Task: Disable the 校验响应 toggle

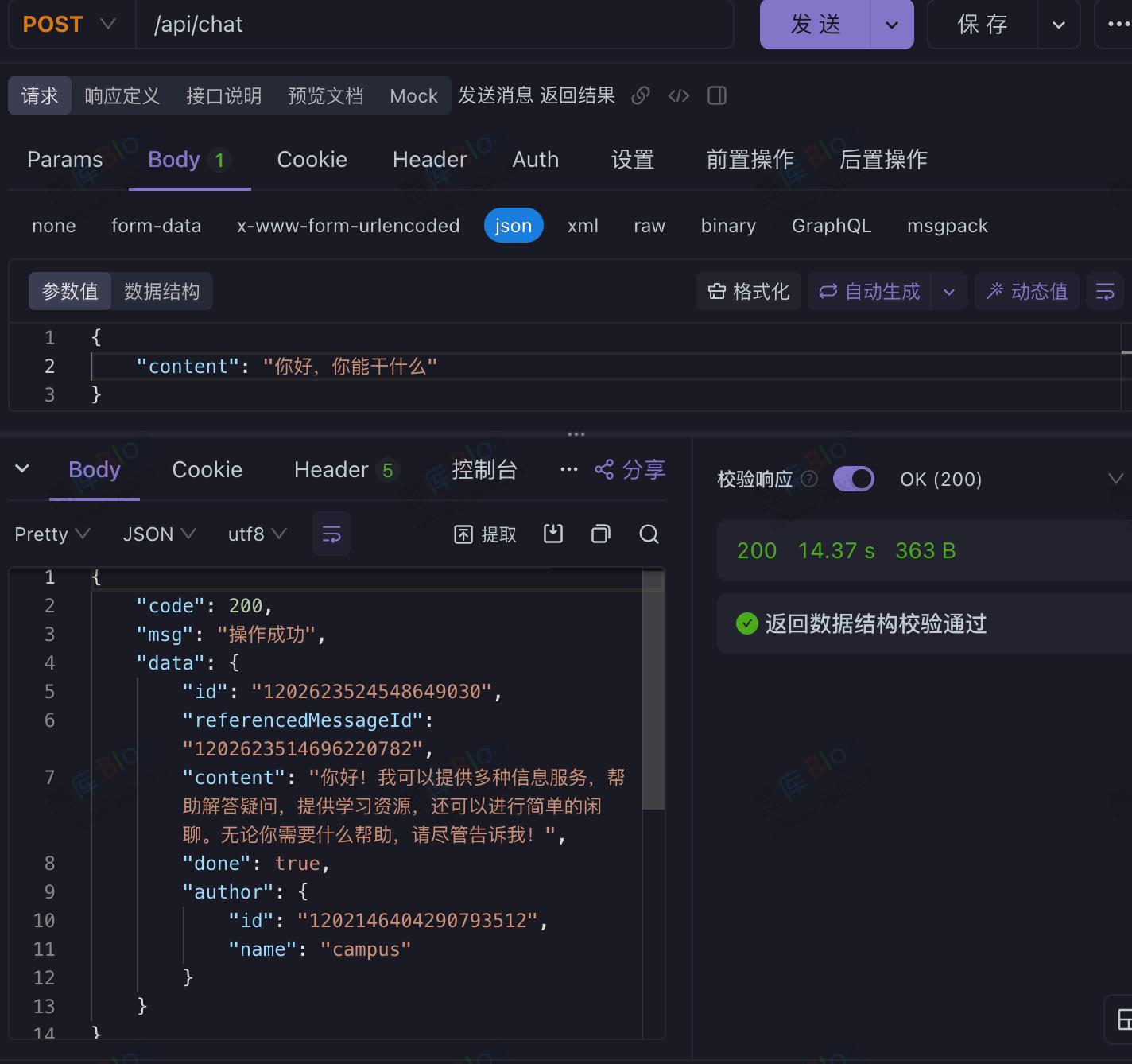Action: click(x=853, y=479)
